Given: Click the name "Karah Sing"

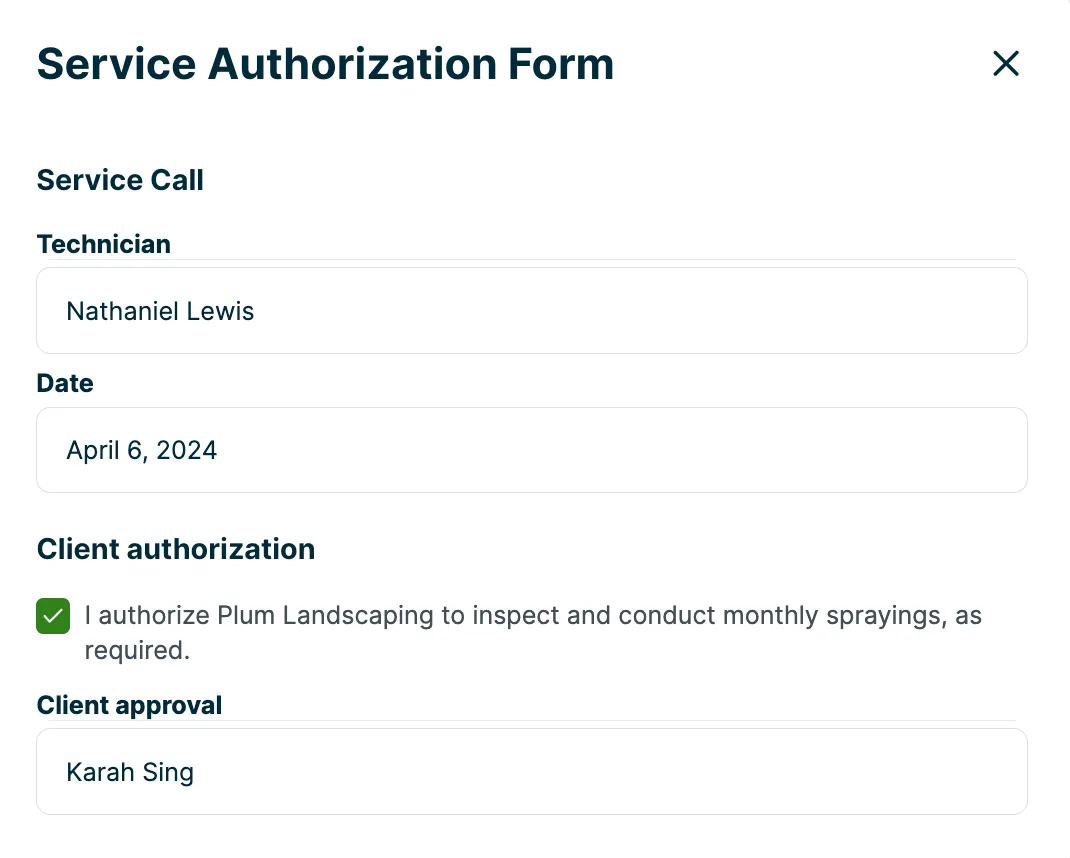Looking at the screenshot, I should click(x=130, y=772).
